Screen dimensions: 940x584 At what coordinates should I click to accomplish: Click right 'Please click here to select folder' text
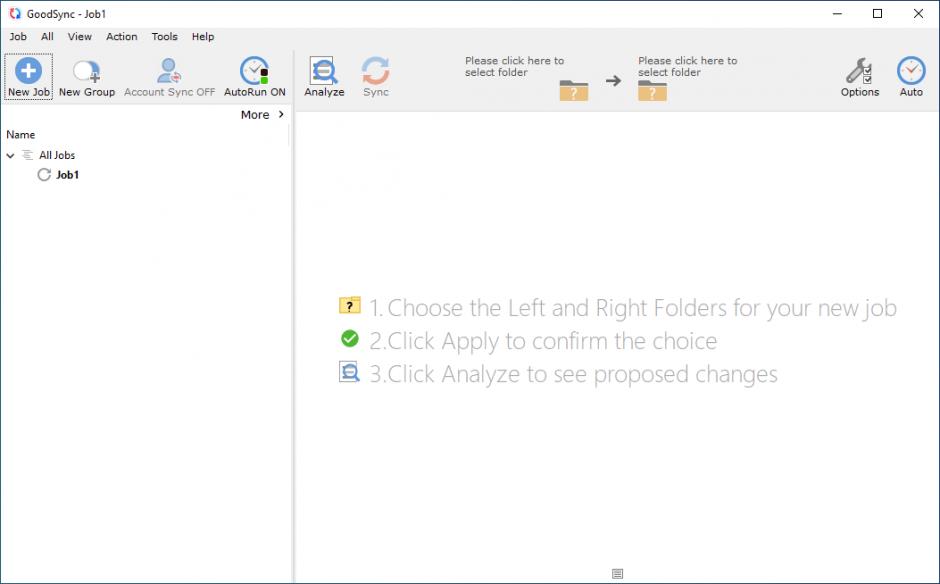coord(688,67)
